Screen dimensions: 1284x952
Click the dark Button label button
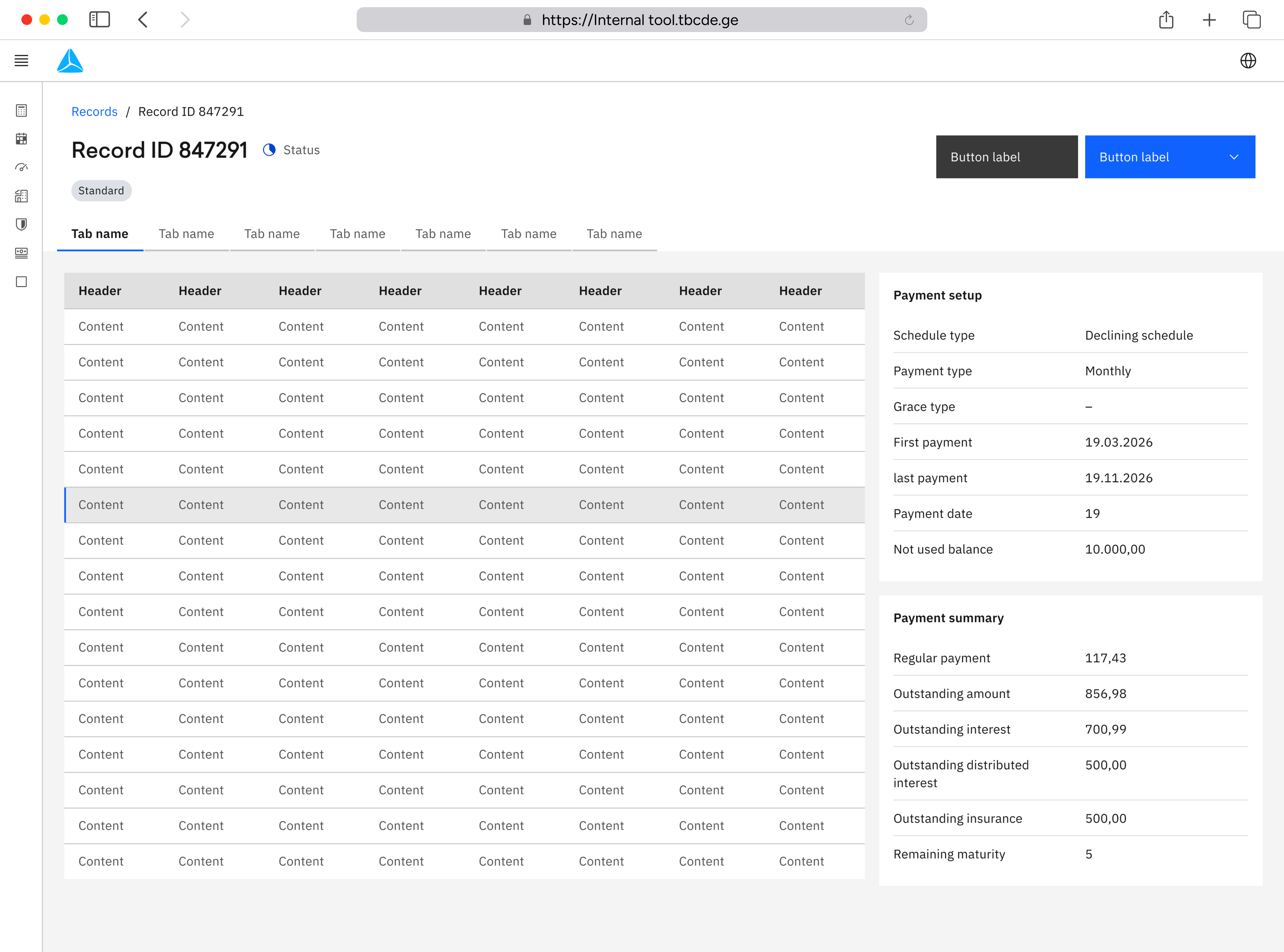(x=1006, y=157)
